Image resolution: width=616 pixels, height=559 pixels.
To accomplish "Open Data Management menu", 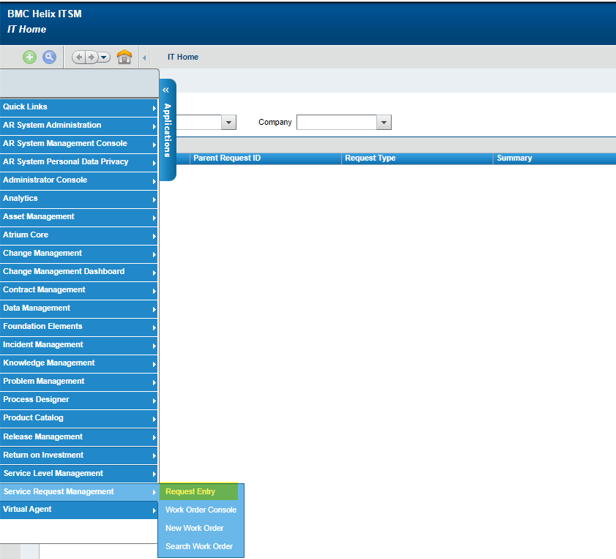I will point(79,308).
